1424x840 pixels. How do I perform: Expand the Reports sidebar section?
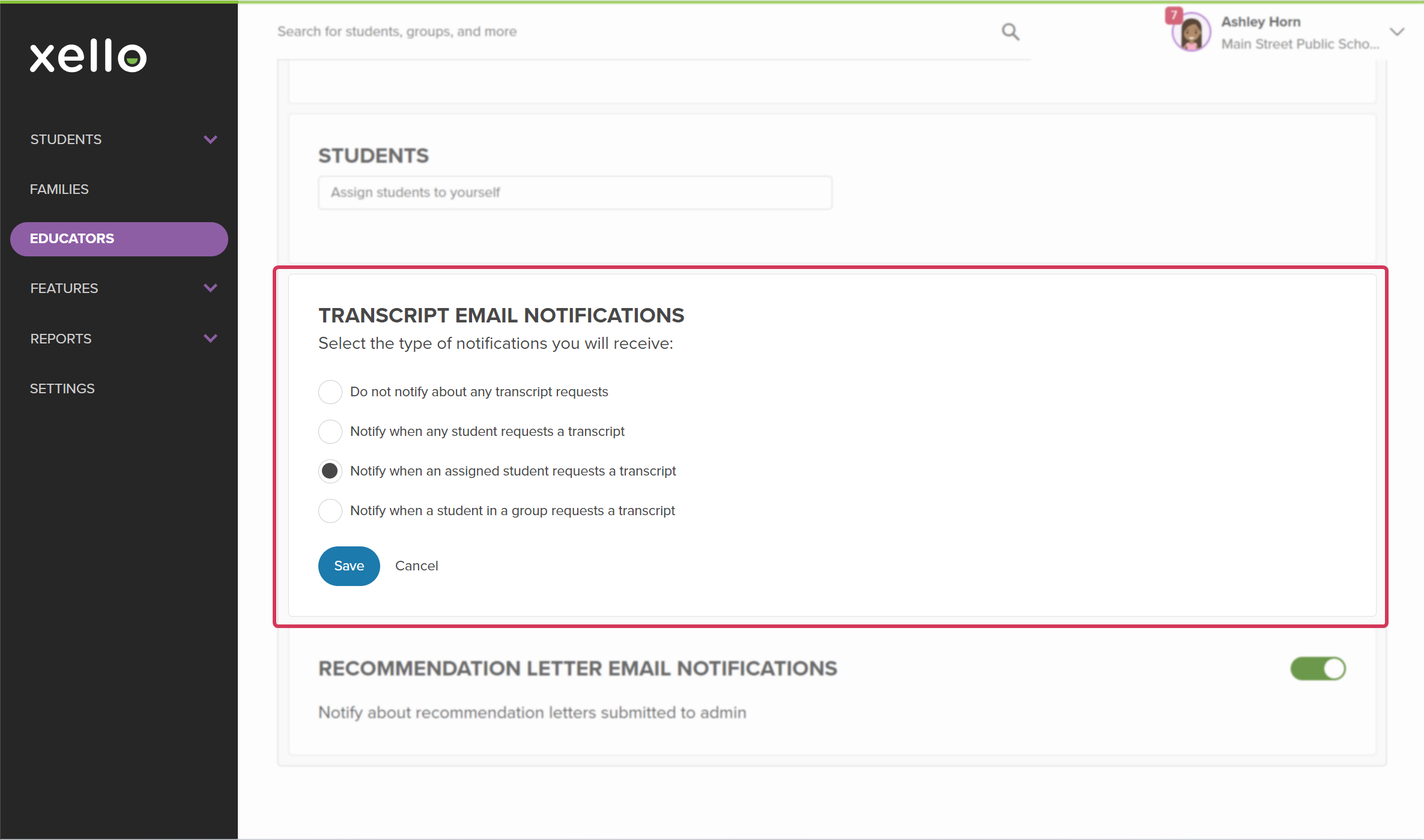(210, 339)
